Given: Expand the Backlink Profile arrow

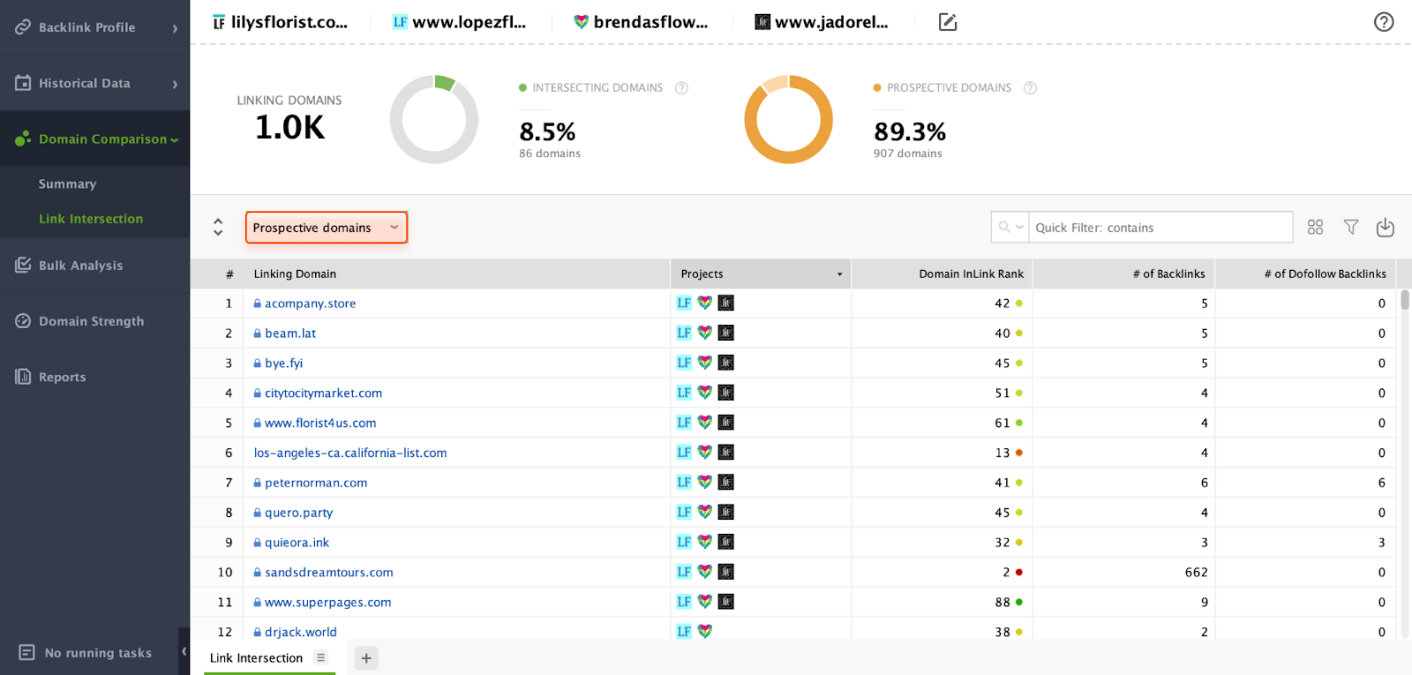Looking at the screenshot, I should tap(175, 28).
